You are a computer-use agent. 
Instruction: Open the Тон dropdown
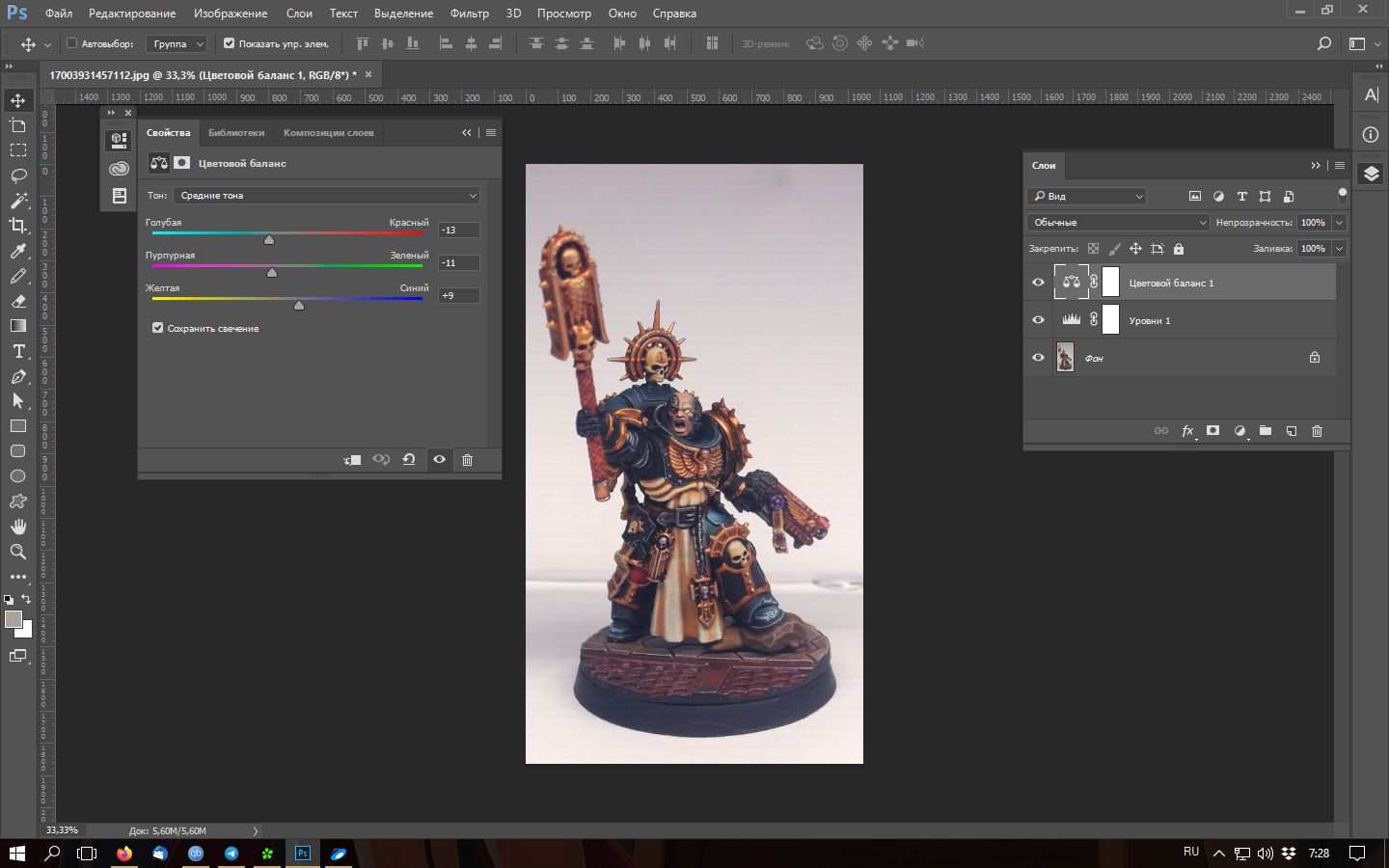327,196
